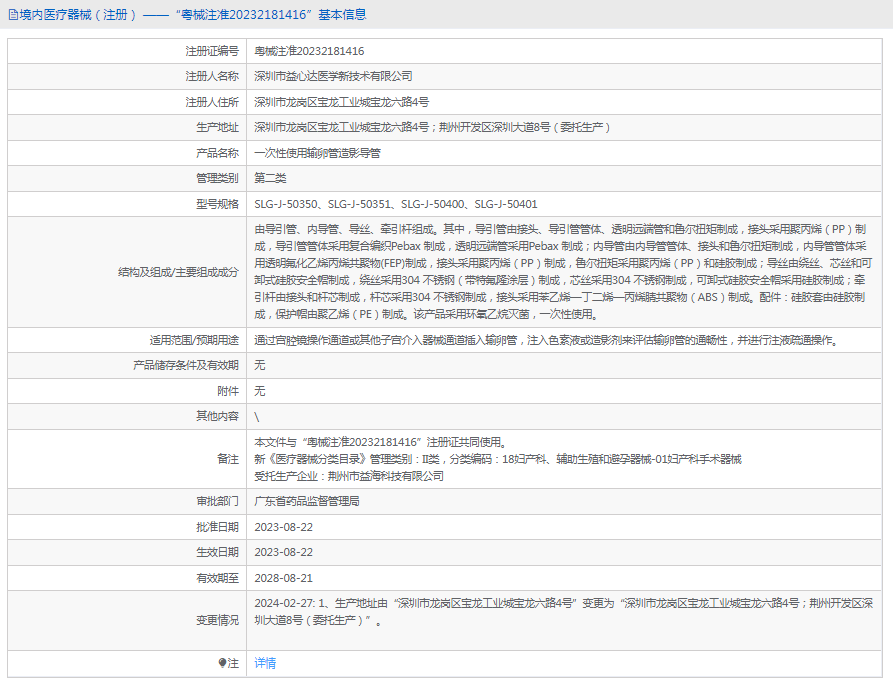Click backslash value in 其他内容 row
This screenshot has height=686, width=893.
(x=257, y=417)
